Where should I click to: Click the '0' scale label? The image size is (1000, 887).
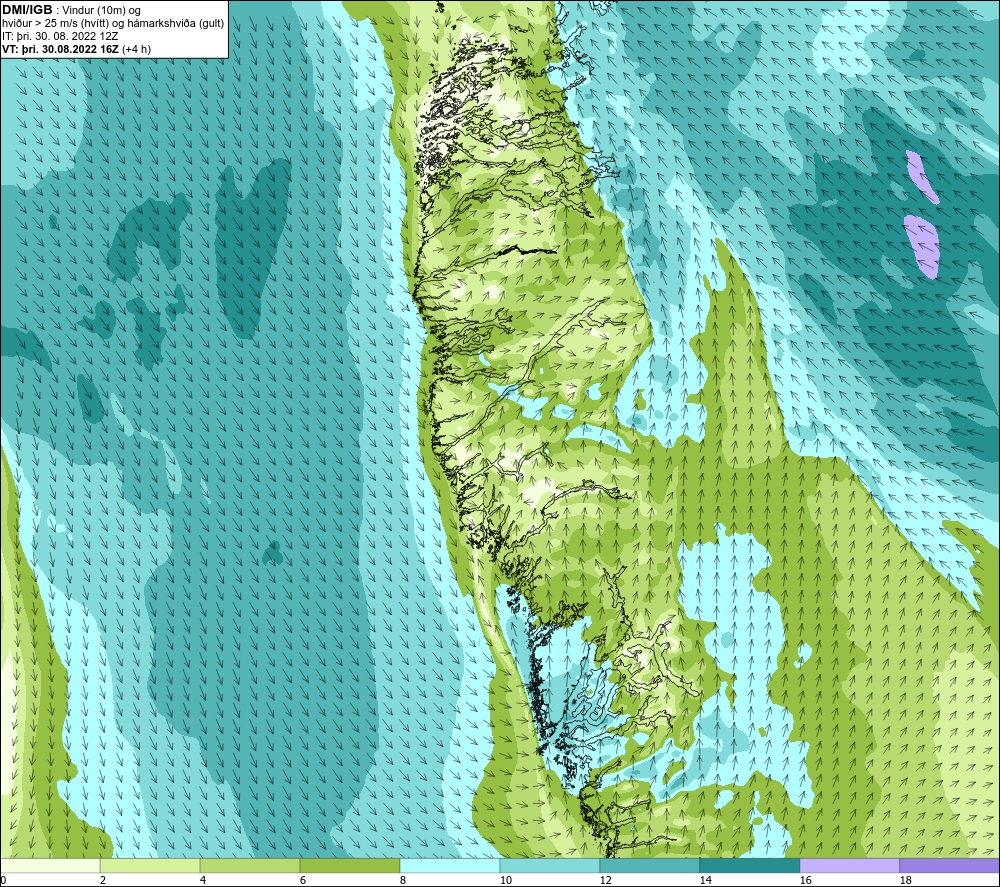click(3, 880)
